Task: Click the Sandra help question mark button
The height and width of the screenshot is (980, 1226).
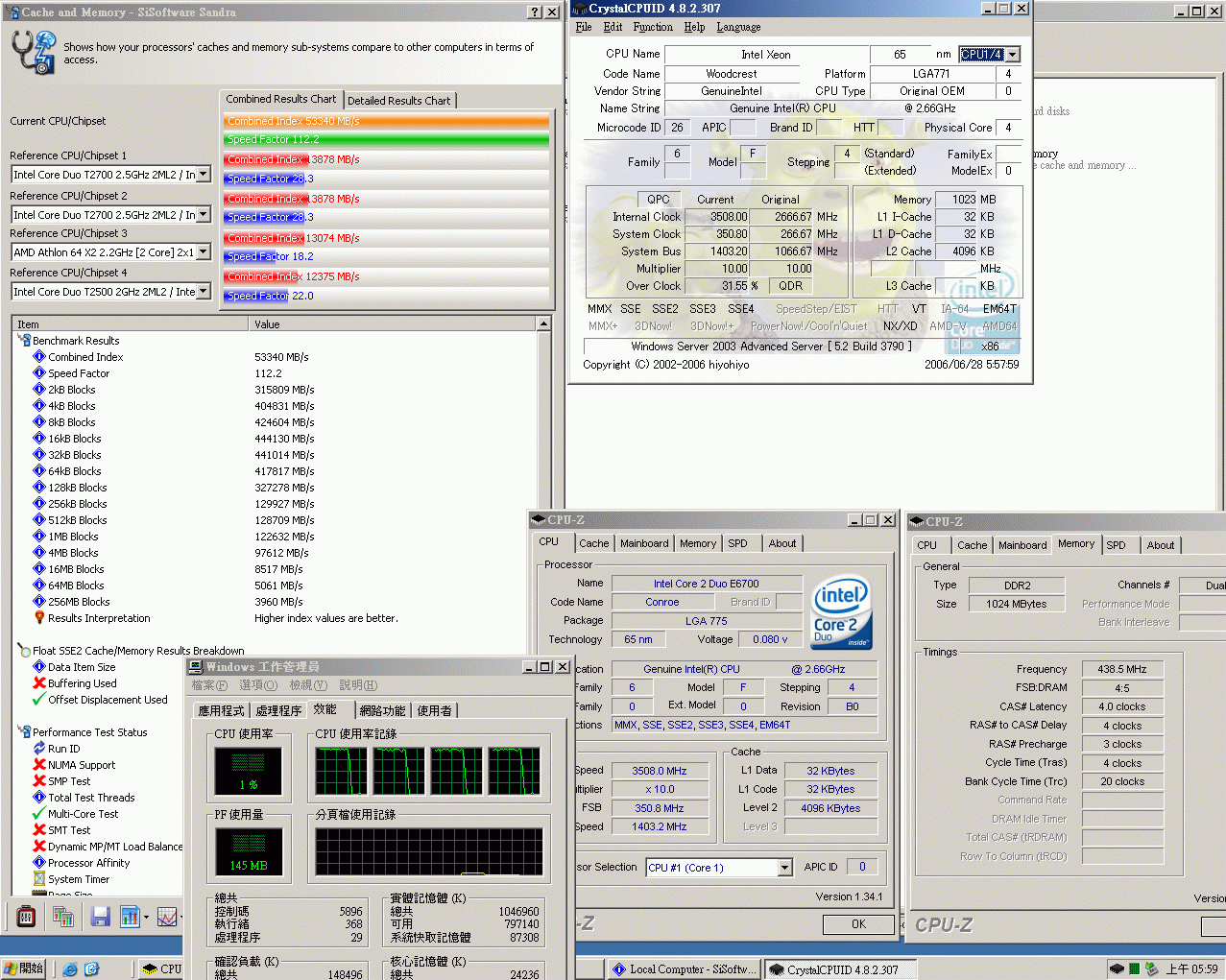Action: coord(535,12)
